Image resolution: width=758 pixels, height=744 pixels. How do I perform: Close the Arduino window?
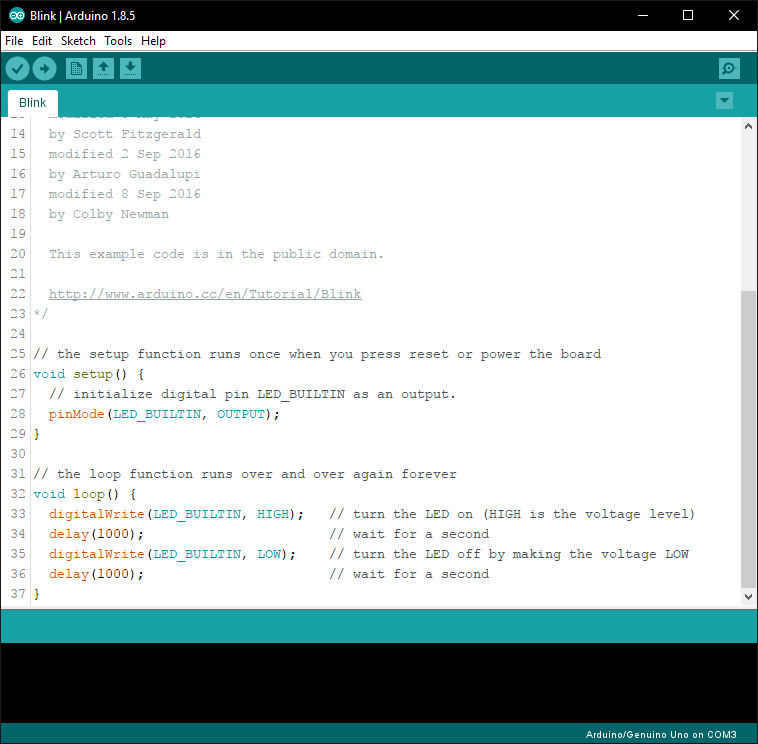click(734, 15)
